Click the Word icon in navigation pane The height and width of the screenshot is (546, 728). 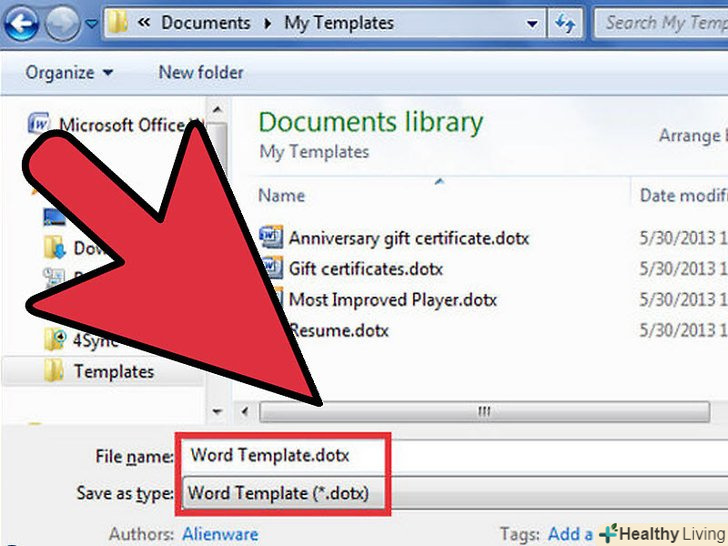(39, 124)
